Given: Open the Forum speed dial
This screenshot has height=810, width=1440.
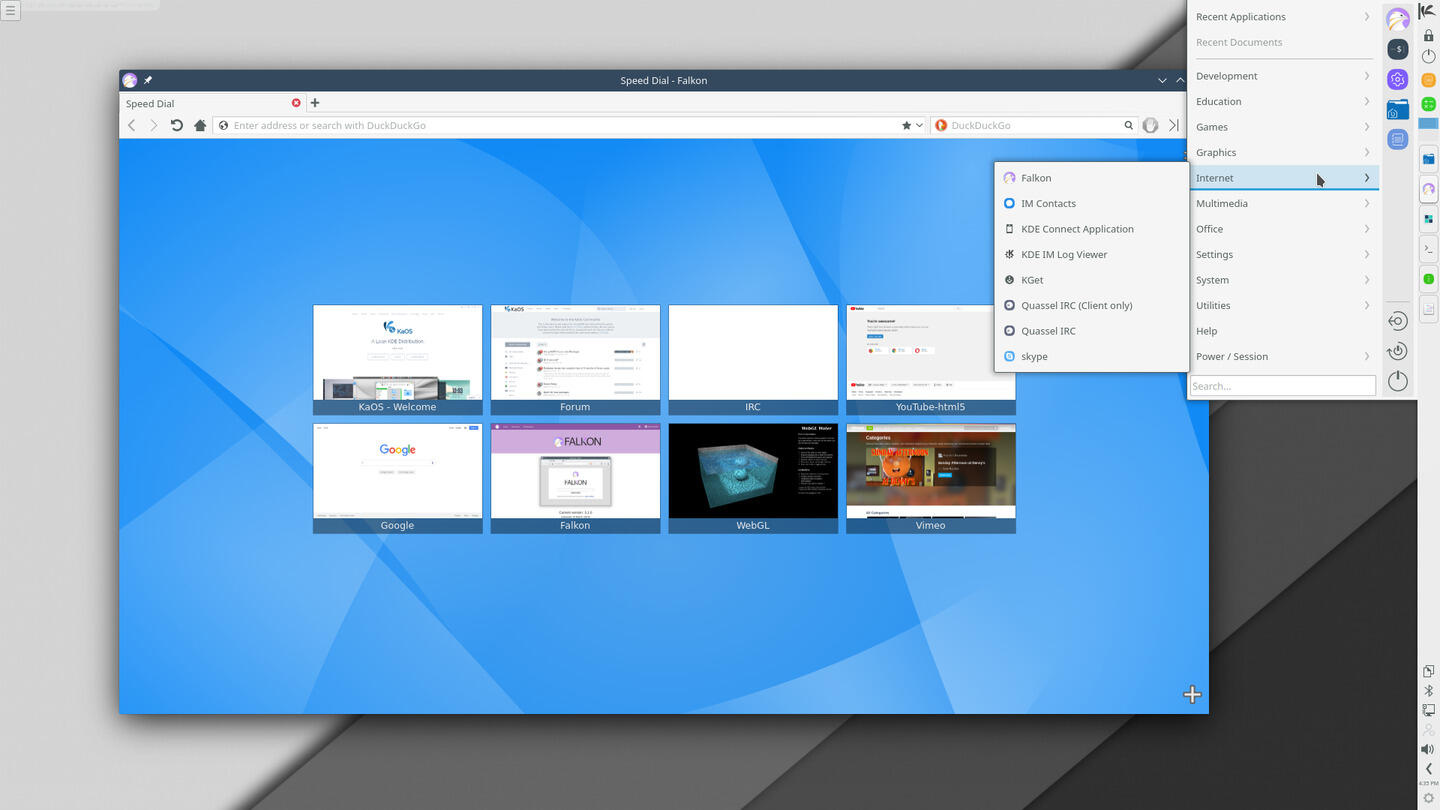Looking at the screenshot, I should (575, 360).
